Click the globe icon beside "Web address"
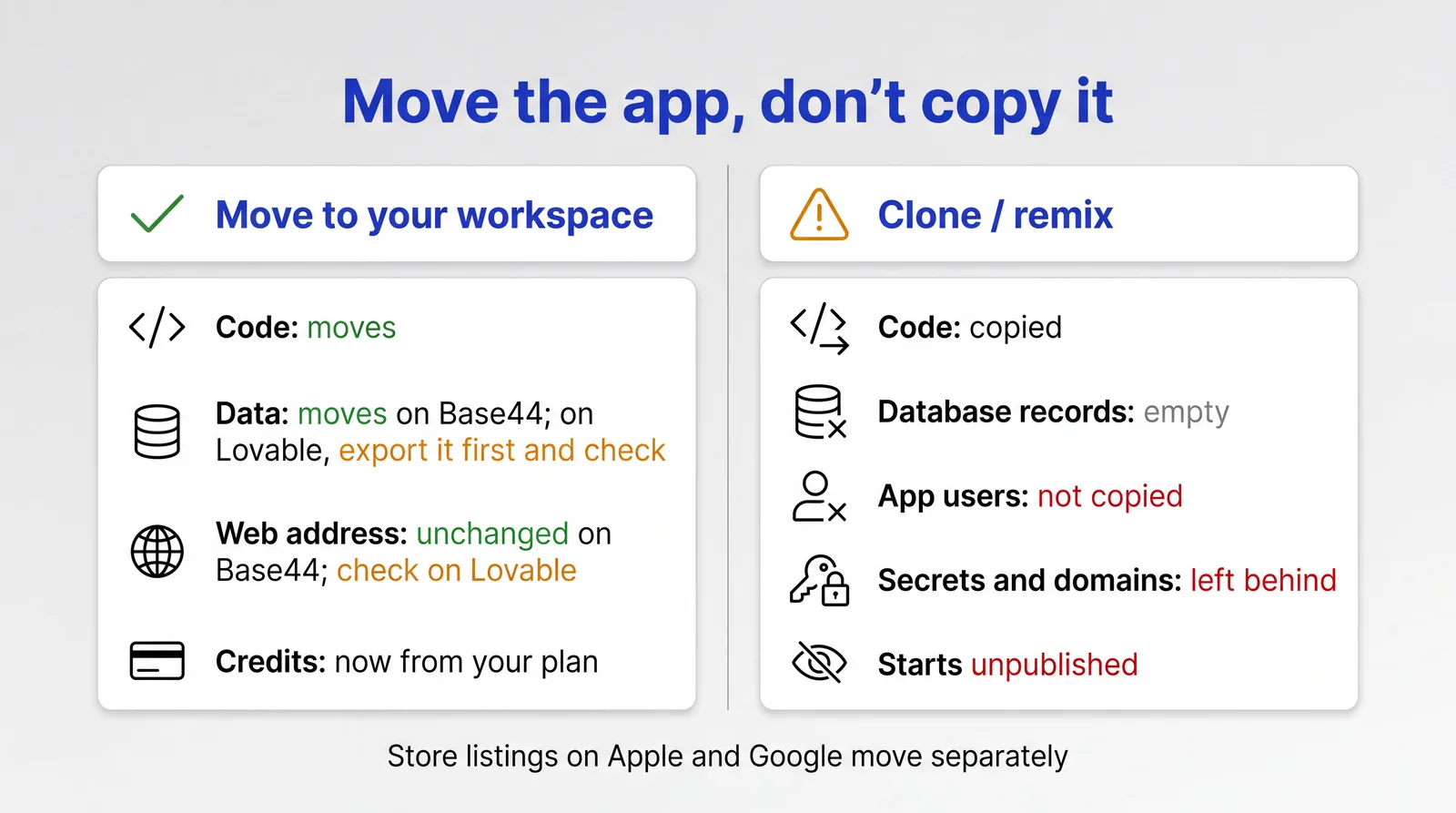Image resolution: width=1456 pixels, height=813 pixels. pyautogui.click(x=157, y=552)
